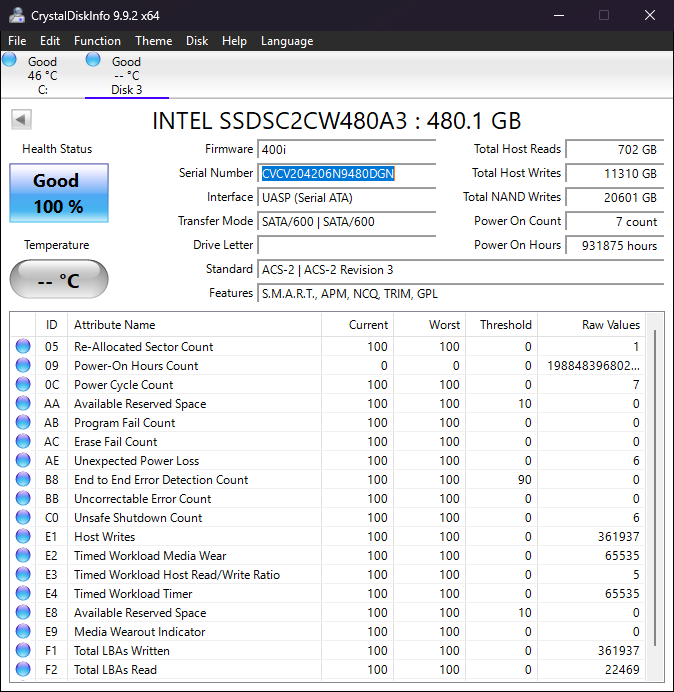Click the previous disk arrow button

pos(21,120)
